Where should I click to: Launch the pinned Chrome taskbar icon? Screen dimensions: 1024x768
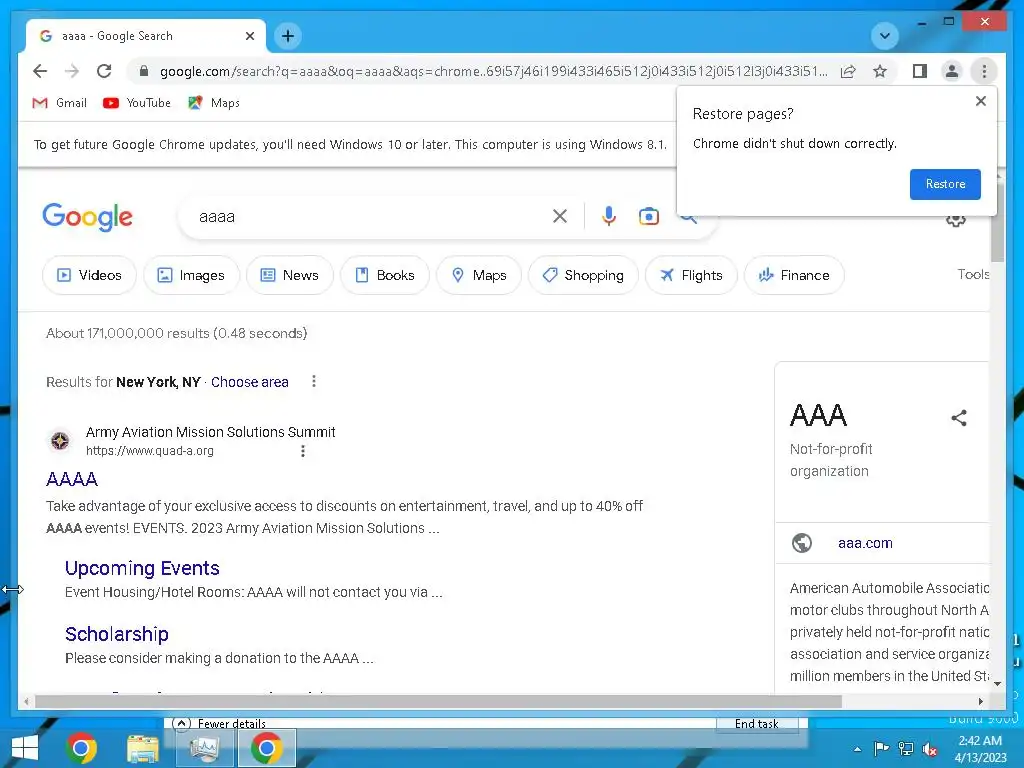[x=81, y=748]
